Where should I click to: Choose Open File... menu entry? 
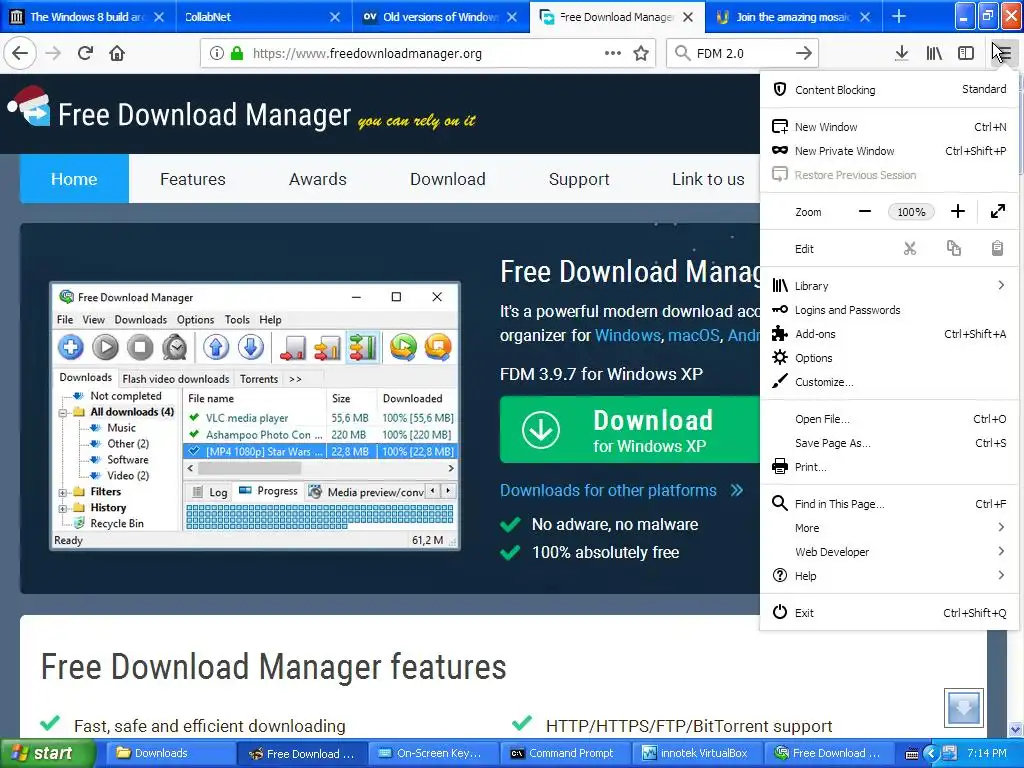click(889, 419)
